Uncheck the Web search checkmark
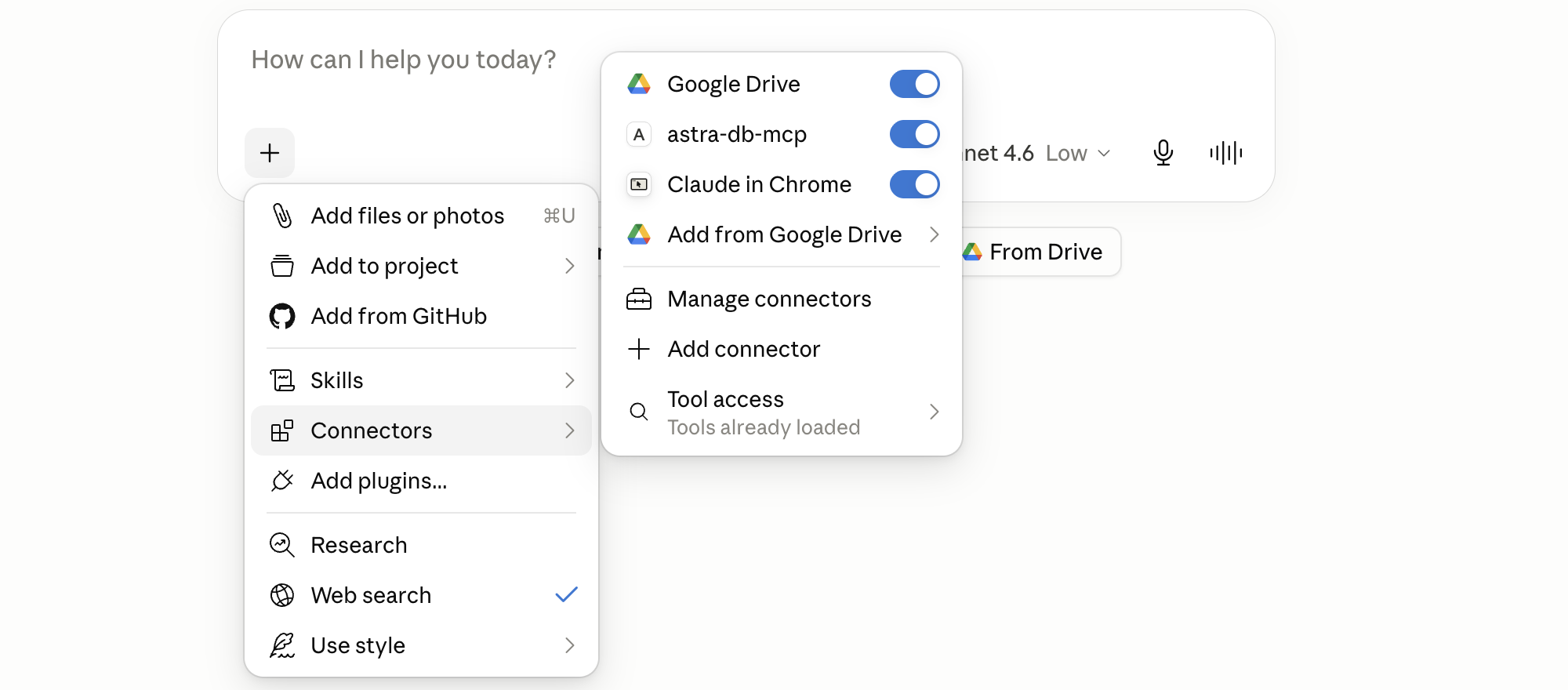1568x690 pixels. point(566,595)
